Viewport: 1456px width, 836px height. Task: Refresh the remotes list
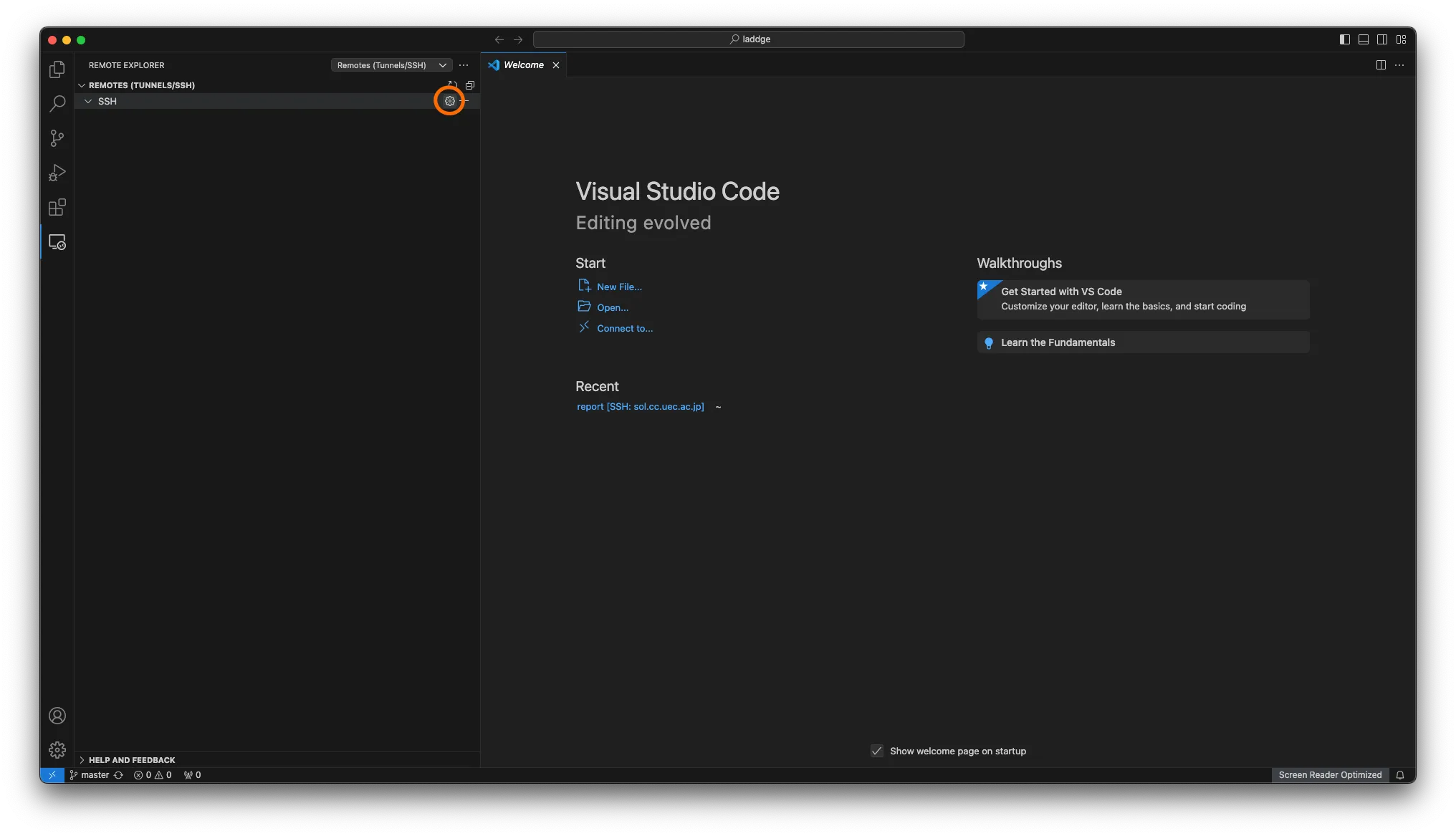453,85
